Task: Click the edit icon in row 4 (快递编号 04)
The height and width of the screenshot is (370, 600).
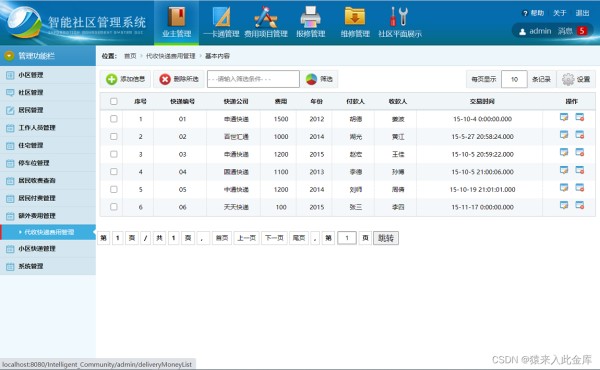Action: tap(564, 170)
